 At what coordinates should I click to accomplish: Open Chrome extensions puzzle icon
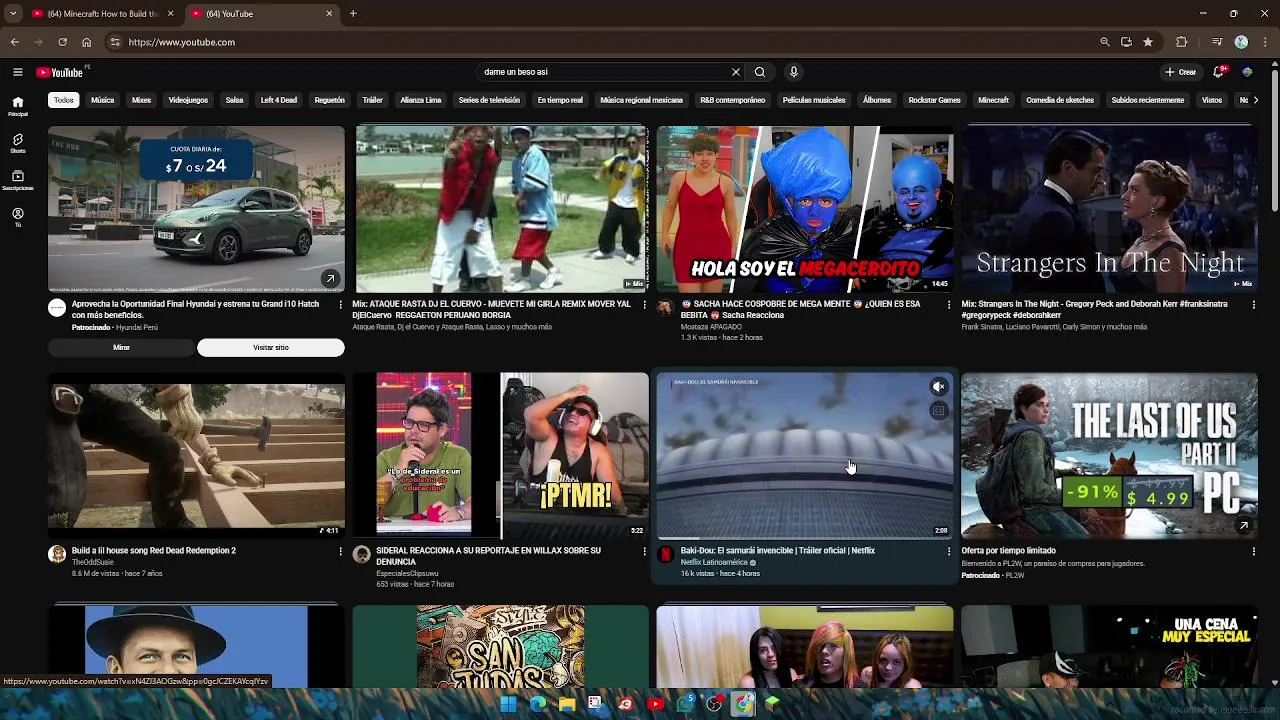tap(1182, 42)
